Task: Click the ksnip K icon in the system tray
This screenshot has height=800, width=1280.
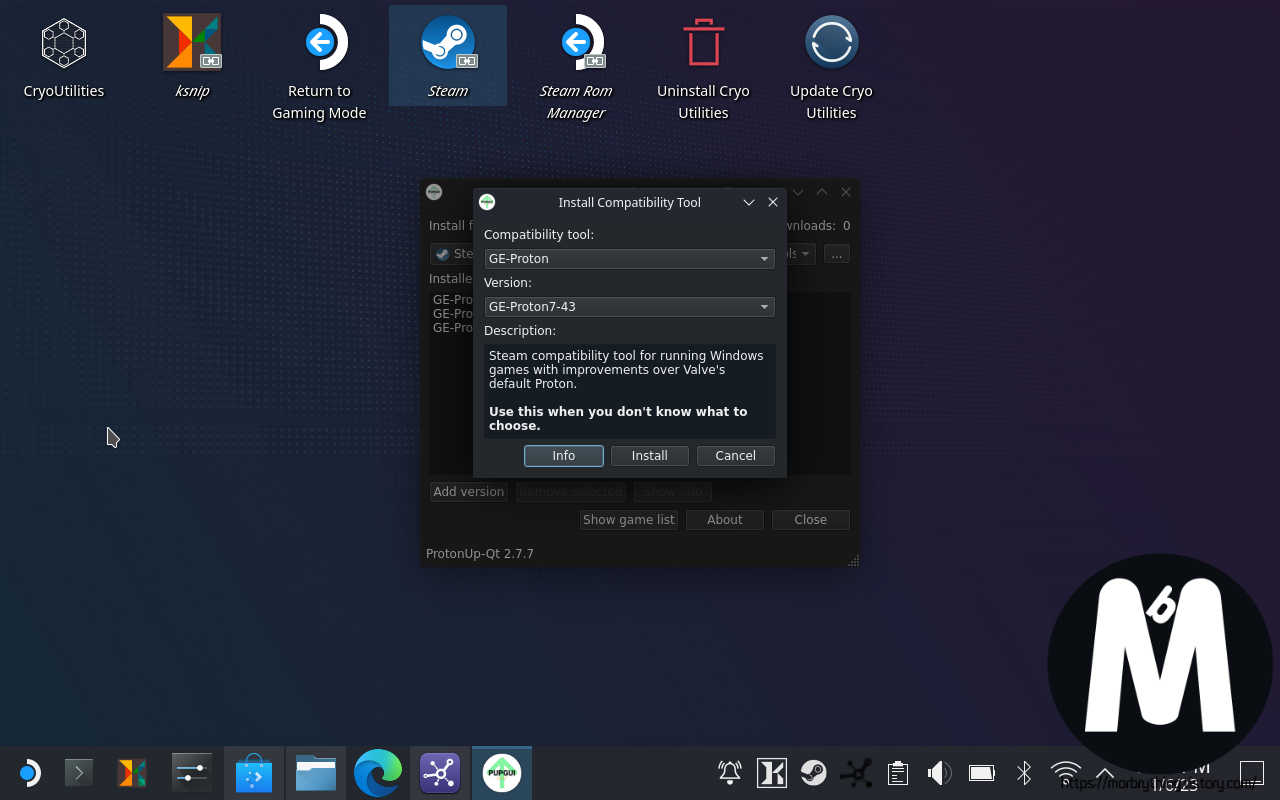Action: (x=772, y=773)
